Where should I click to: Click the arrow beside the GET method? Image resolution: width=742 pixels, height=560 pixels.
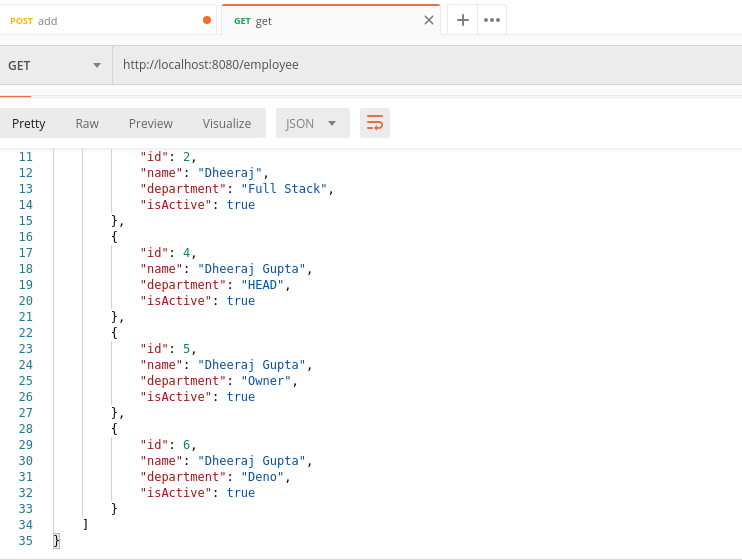pos(97,65)
